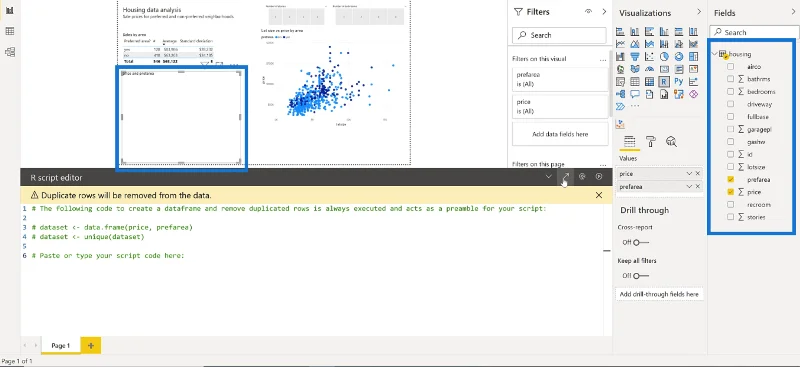Viewport: 800px width, 367px height.
Task: Collapse the Filters pane chevron
Action: point(604,11)
